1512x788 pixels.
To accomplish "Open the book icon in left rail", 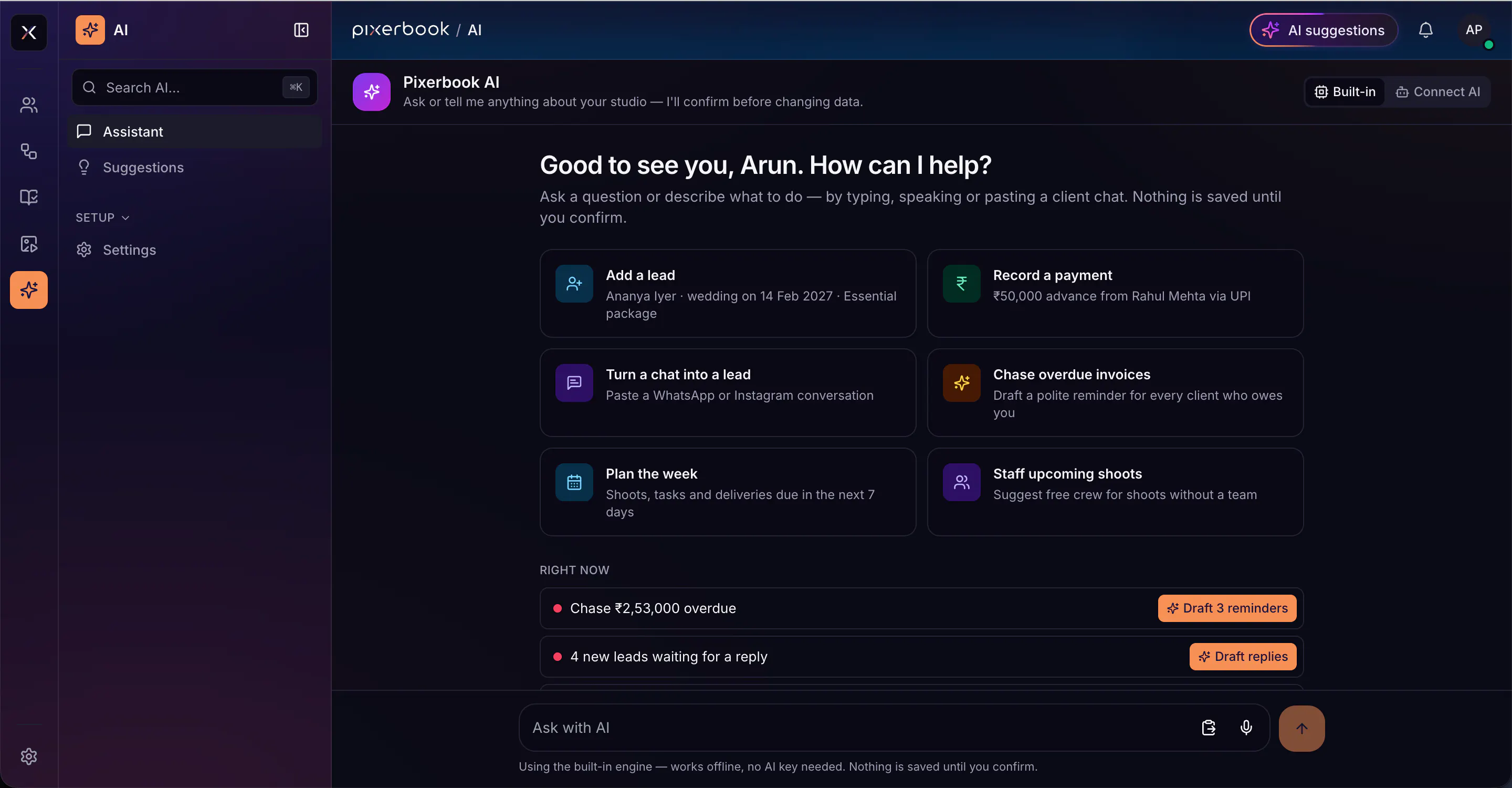I will coord(29,196).
